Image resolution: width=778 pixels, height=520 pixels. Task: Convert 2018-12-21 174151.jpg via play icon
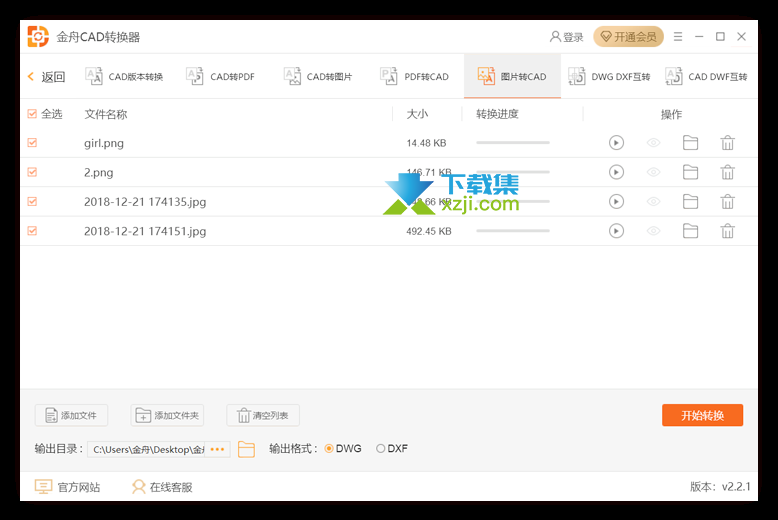coord(616,231)
